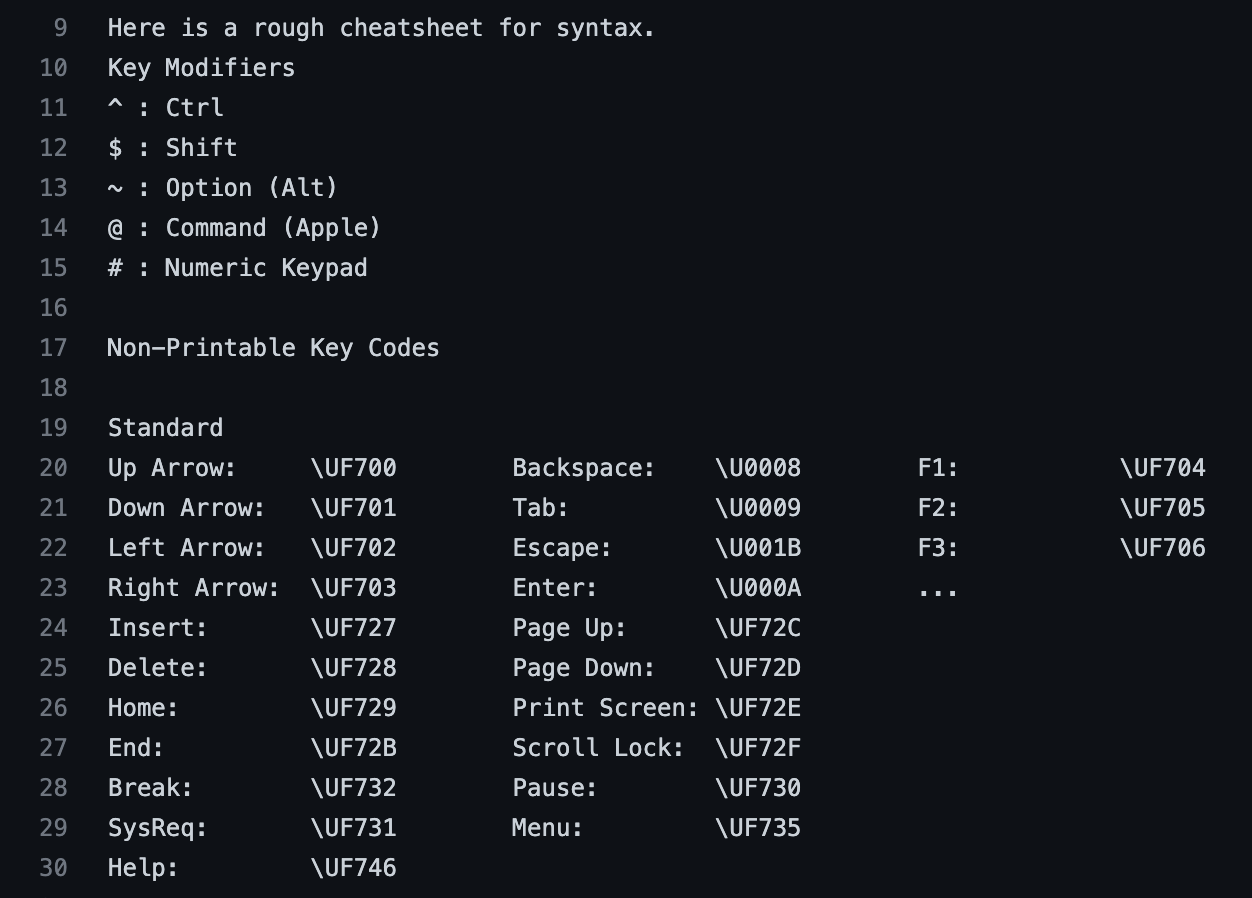Click the 'Key Modifiers' heading text
This screenshot has width=1252, height=898.
[201, 68]
